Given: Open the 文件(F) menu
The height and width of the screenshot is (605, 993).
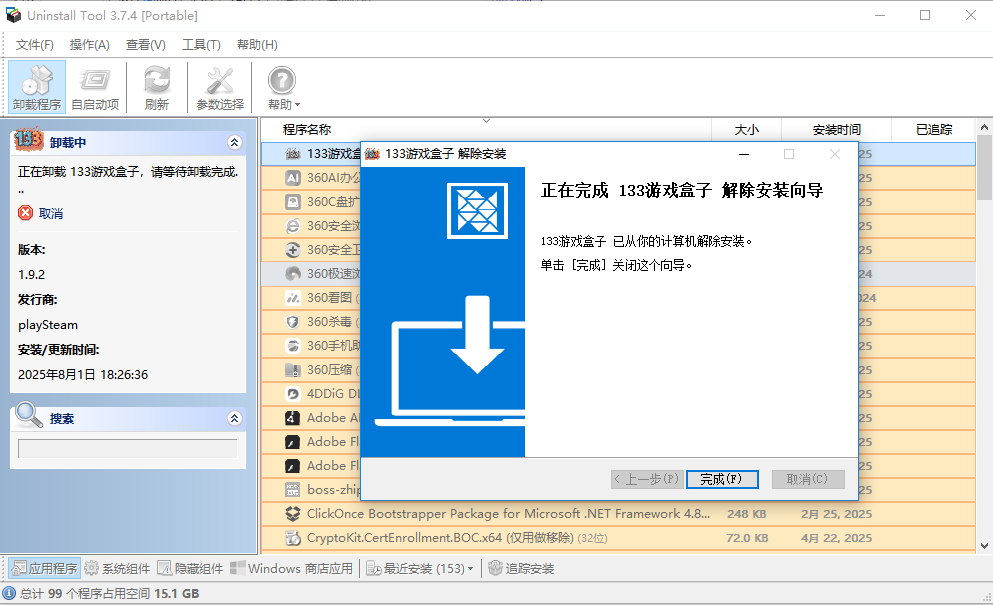Looking at the screenshot, I should click(x=34, y=44).
